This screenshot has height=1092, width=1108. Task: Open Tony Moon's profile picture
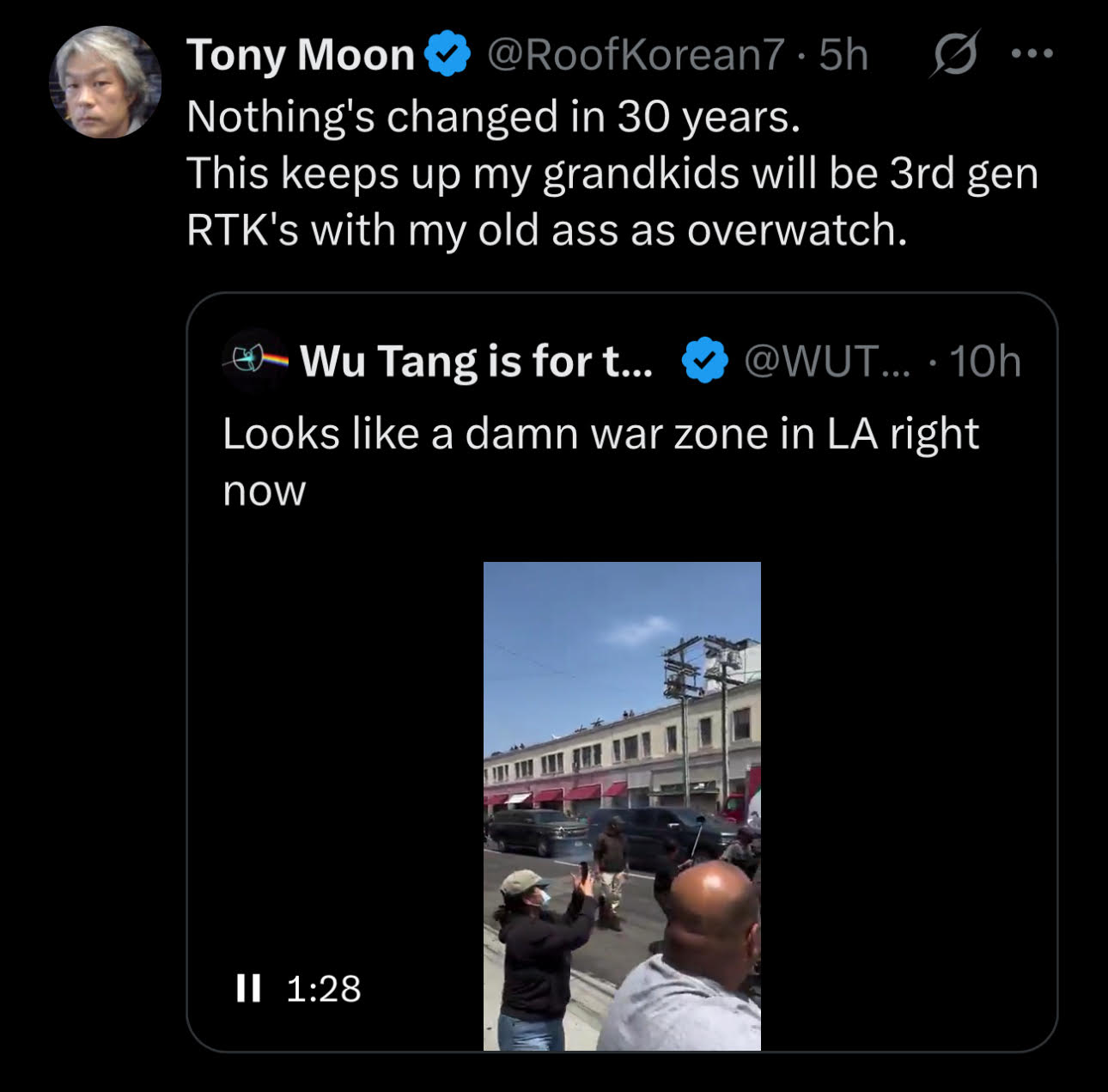click(105, 82)
